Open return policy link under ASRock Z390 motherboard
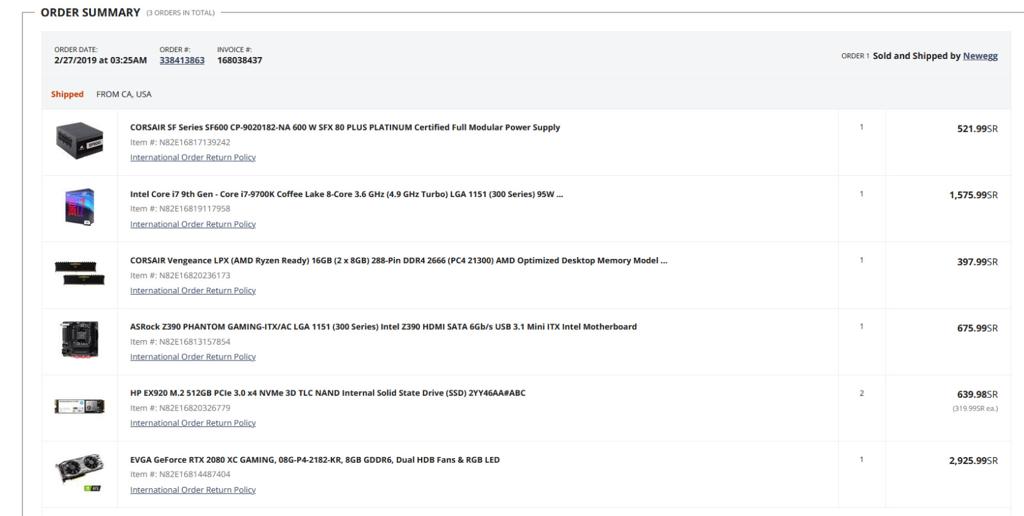 coord(193,357)
